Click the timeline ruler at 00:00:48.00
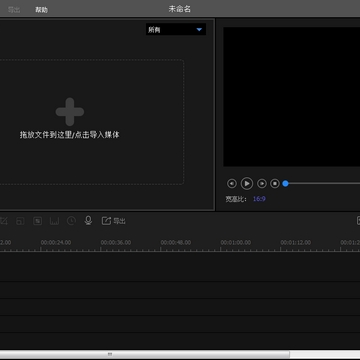The image size is (360, 360). click(x=176, y=242)
